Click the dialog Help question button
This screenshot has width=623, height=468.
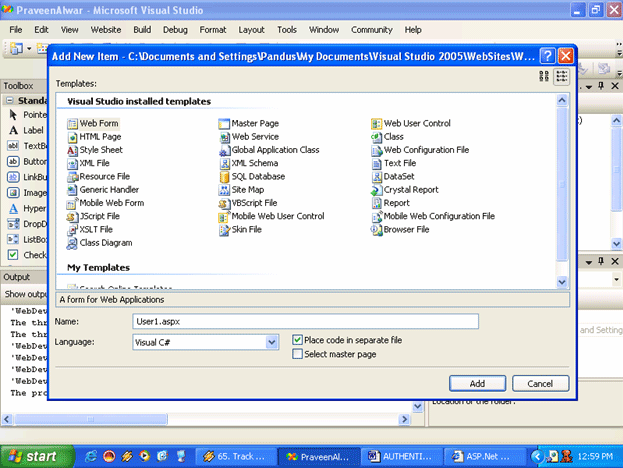pos(548,56)
